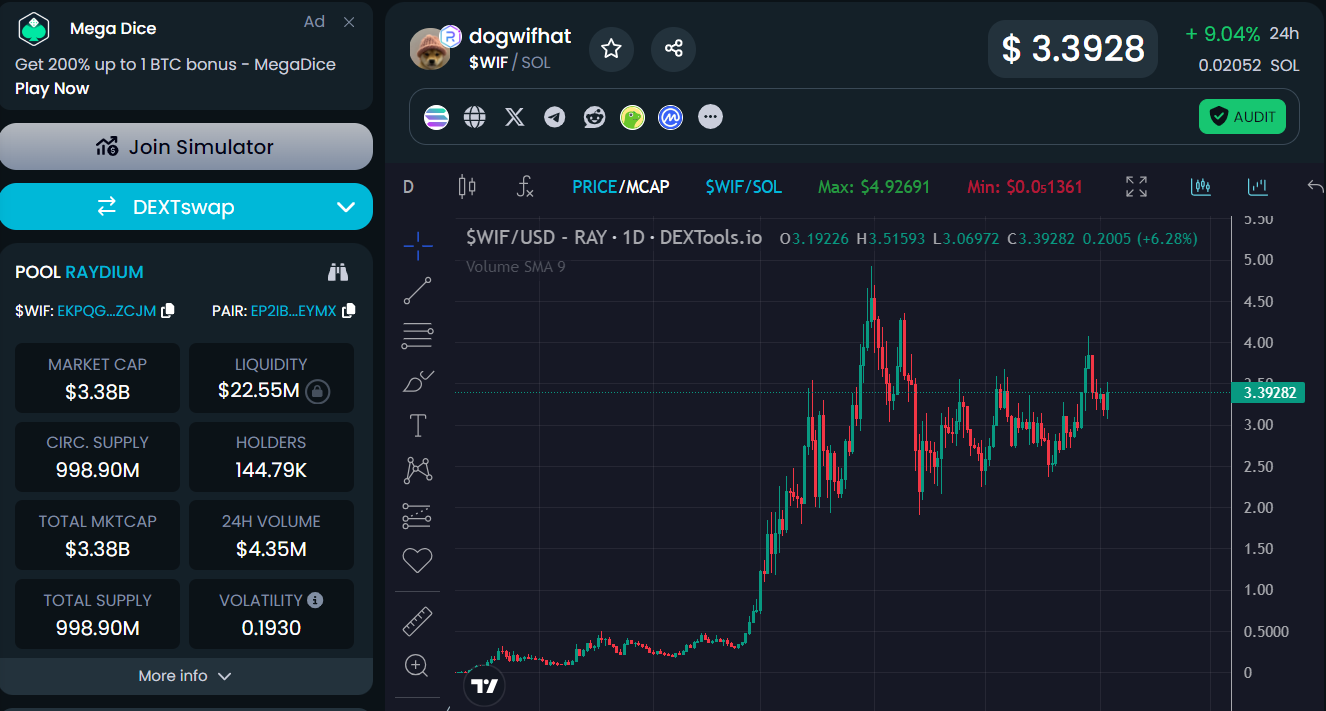Open the RAYDIUM pool link
Image resolution: width=1326 pixels, height=711 pixels.
click(x=104, y=272)
